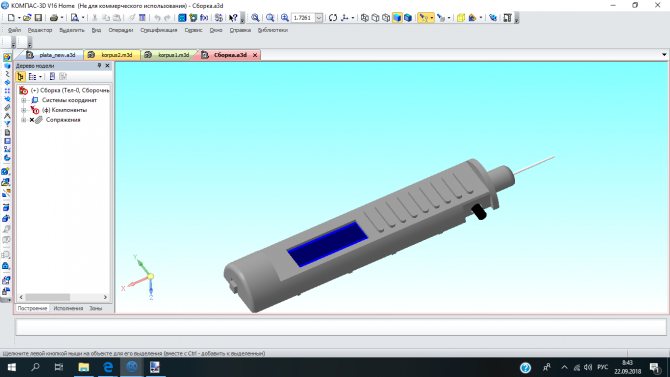Click the new document icon

coord(11,18)
